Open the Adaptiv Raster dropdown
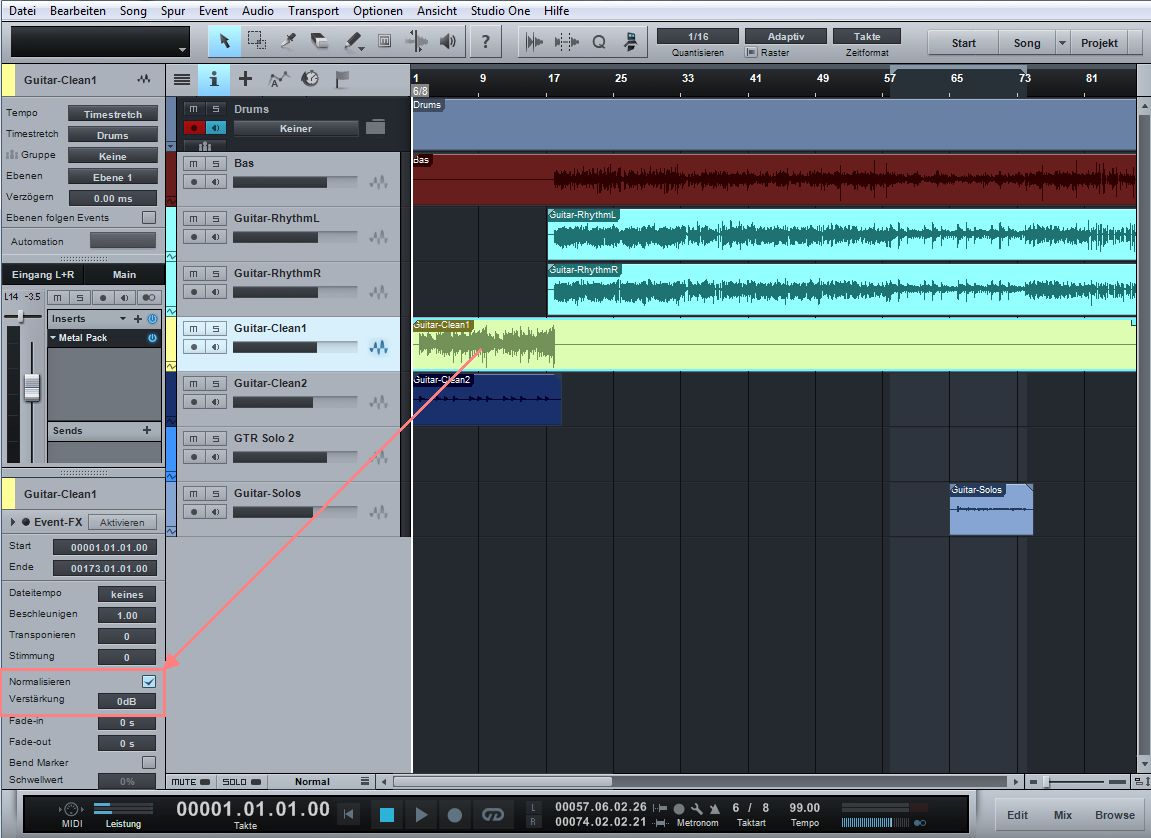This screenshot has height=838, width=1151. (x=786, y=37)
